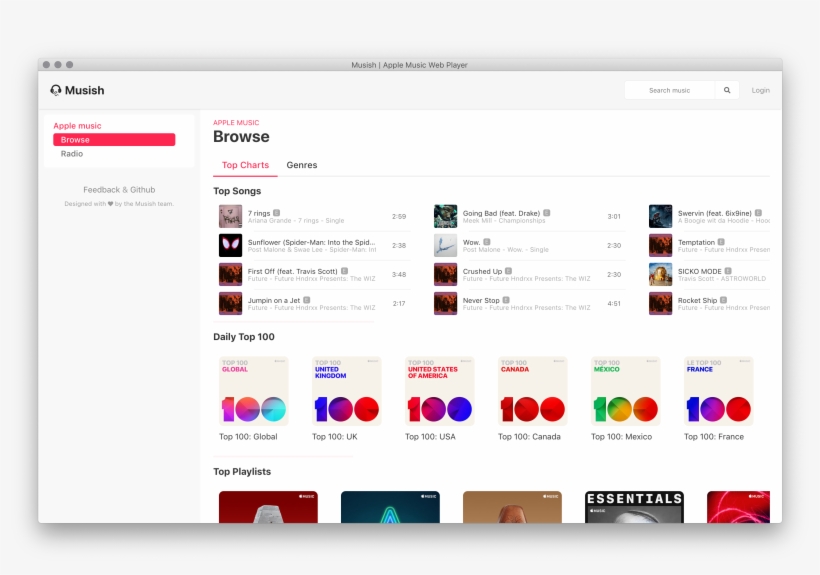The image size is (820, 575).
Task: Select Browse in the sidebar
Action: point(114,140)
